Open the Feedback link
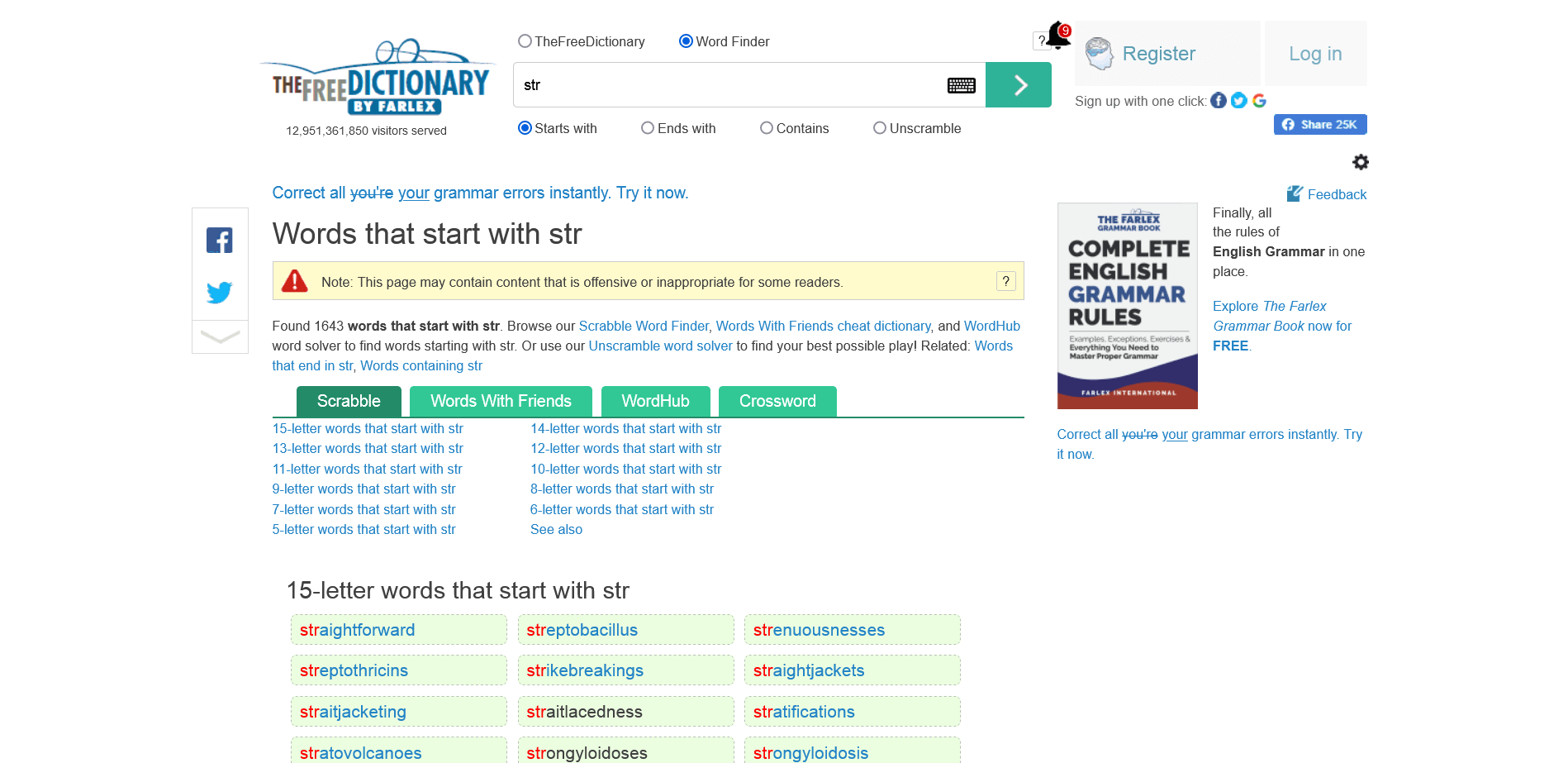The width and height of the screenshot is (1568, 763). [1337, 194]
